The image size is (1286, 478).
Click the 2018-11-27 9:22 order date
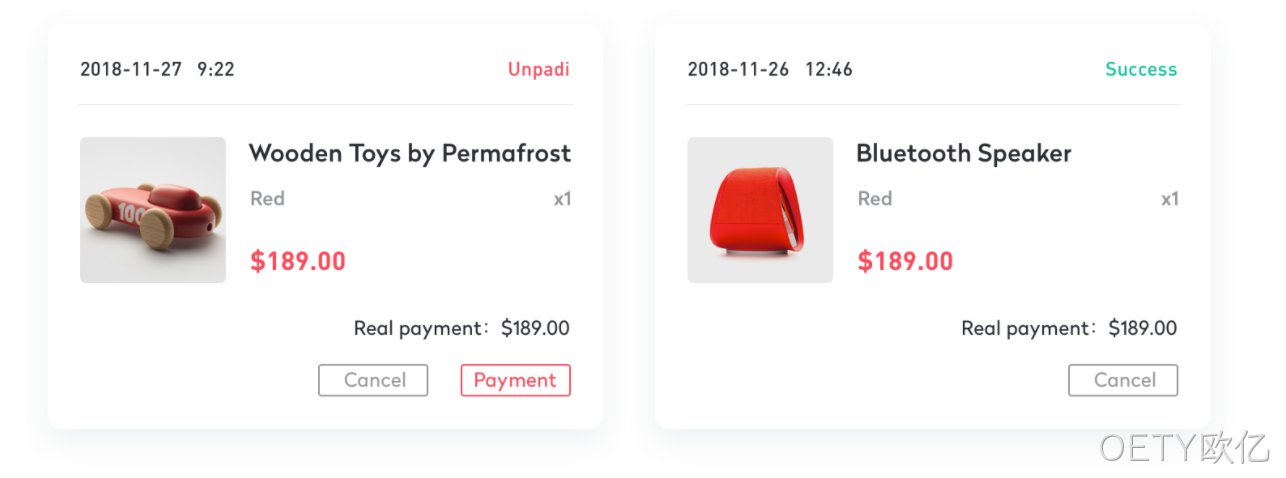(157, 69)
